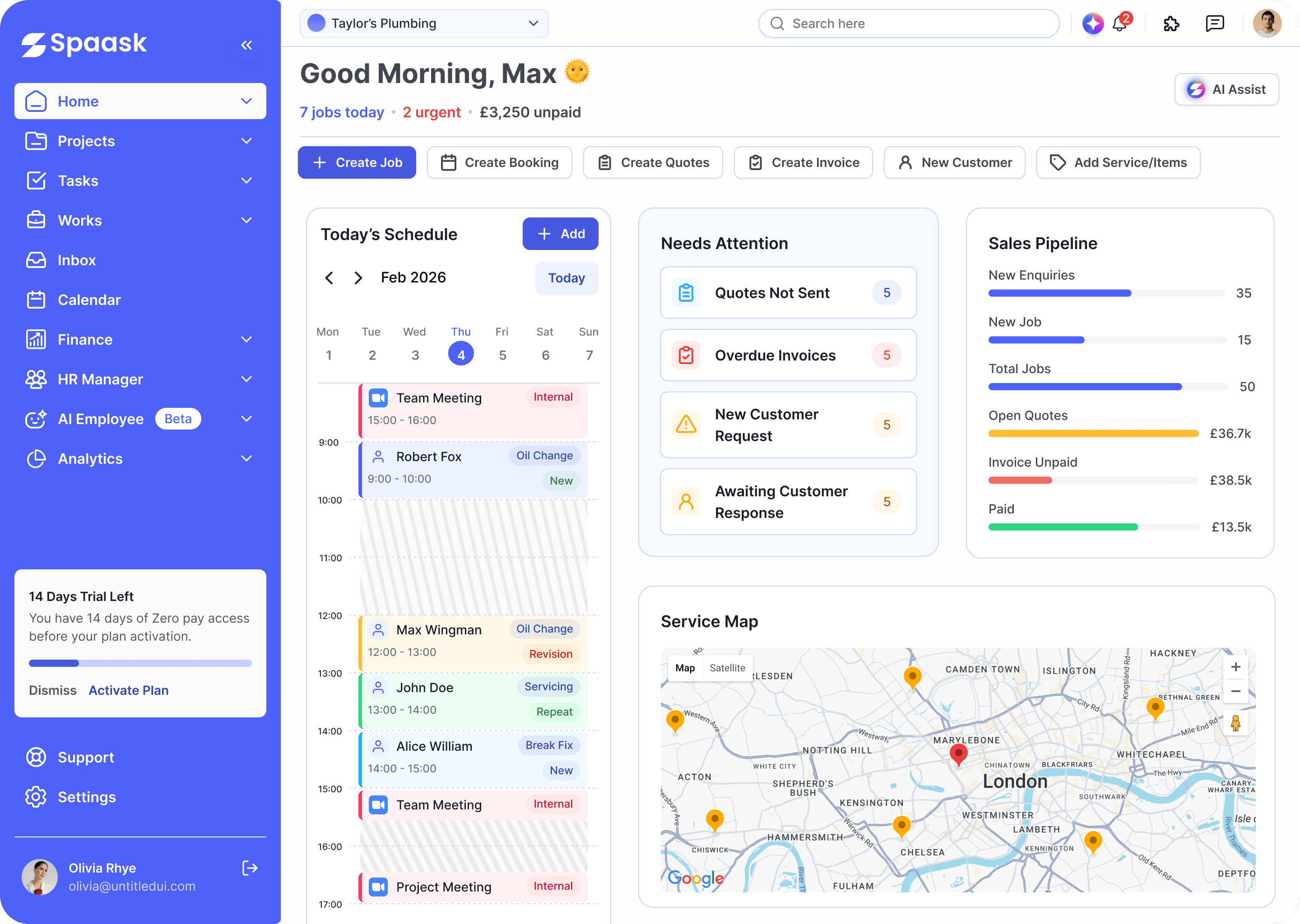The height and width of the screenshot is (924, 1300).
Task: Open the AI Assist button
Action: point(1226,89)
